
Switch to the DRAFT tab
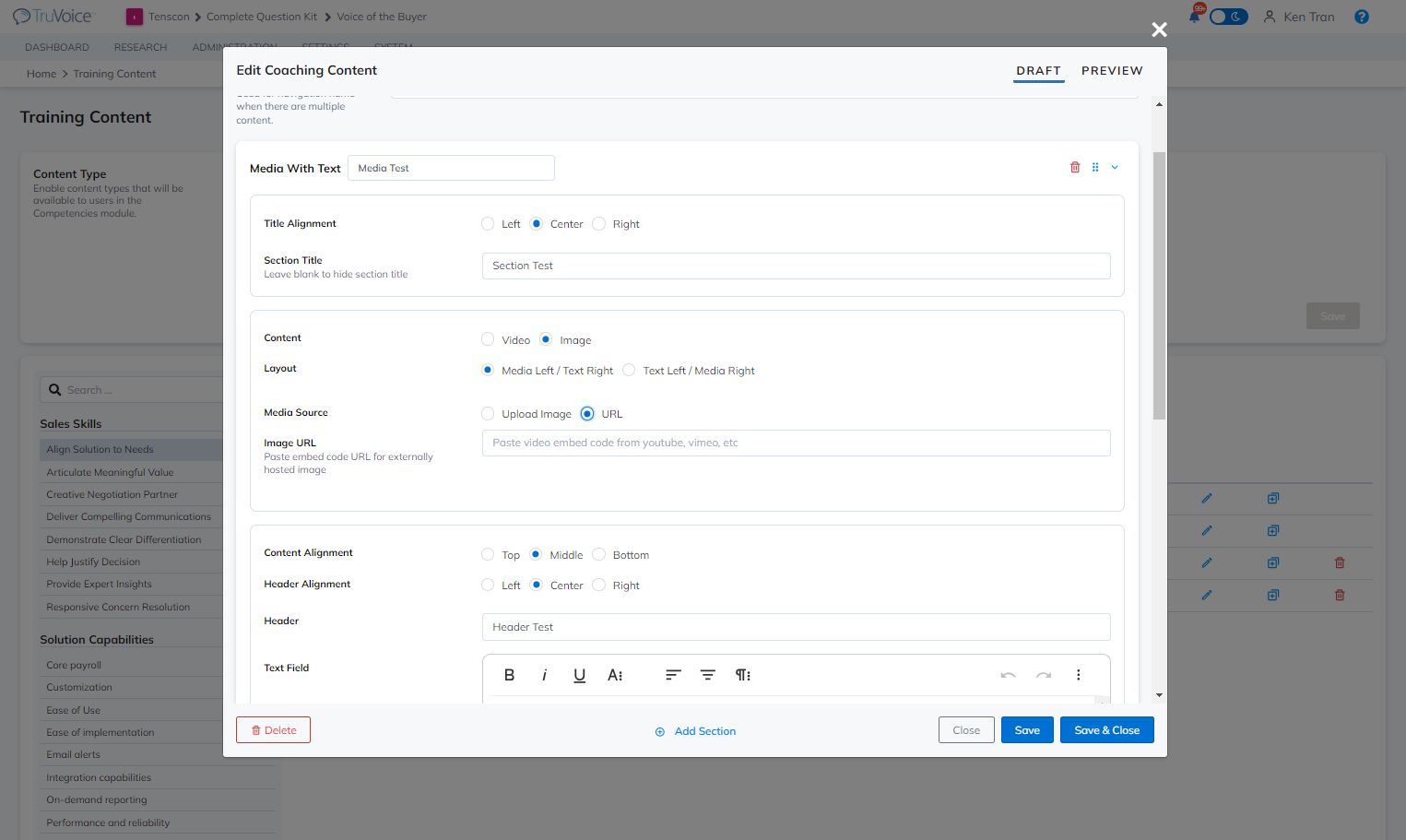pyautogui.click(x=1039, y=71)
